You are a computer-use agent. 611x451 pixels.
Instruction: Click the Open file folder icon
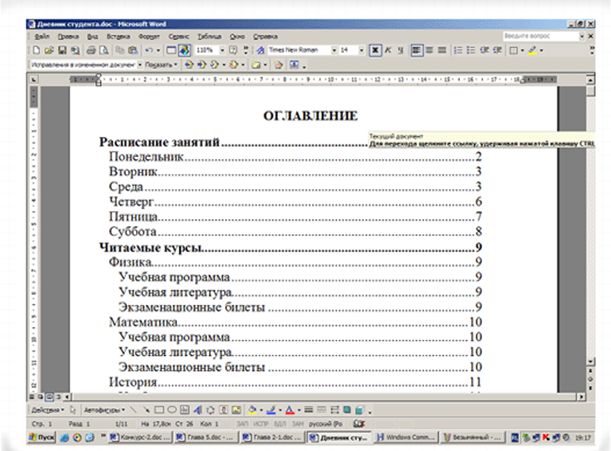pyautogui.click(x=49, y=50)
